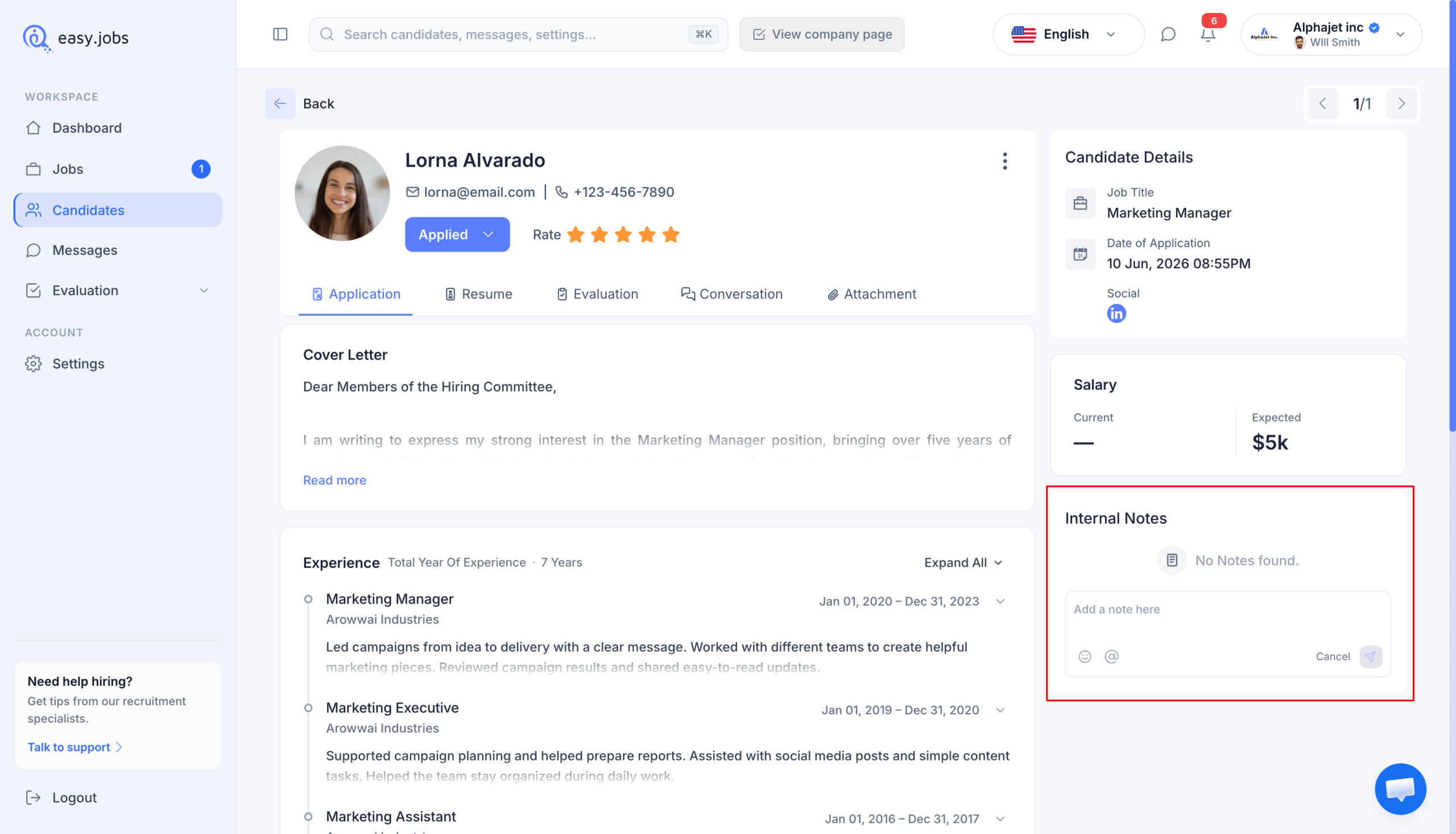Rate candidate four stars
Screen dimensions: 1456x834
pos(647,234)
